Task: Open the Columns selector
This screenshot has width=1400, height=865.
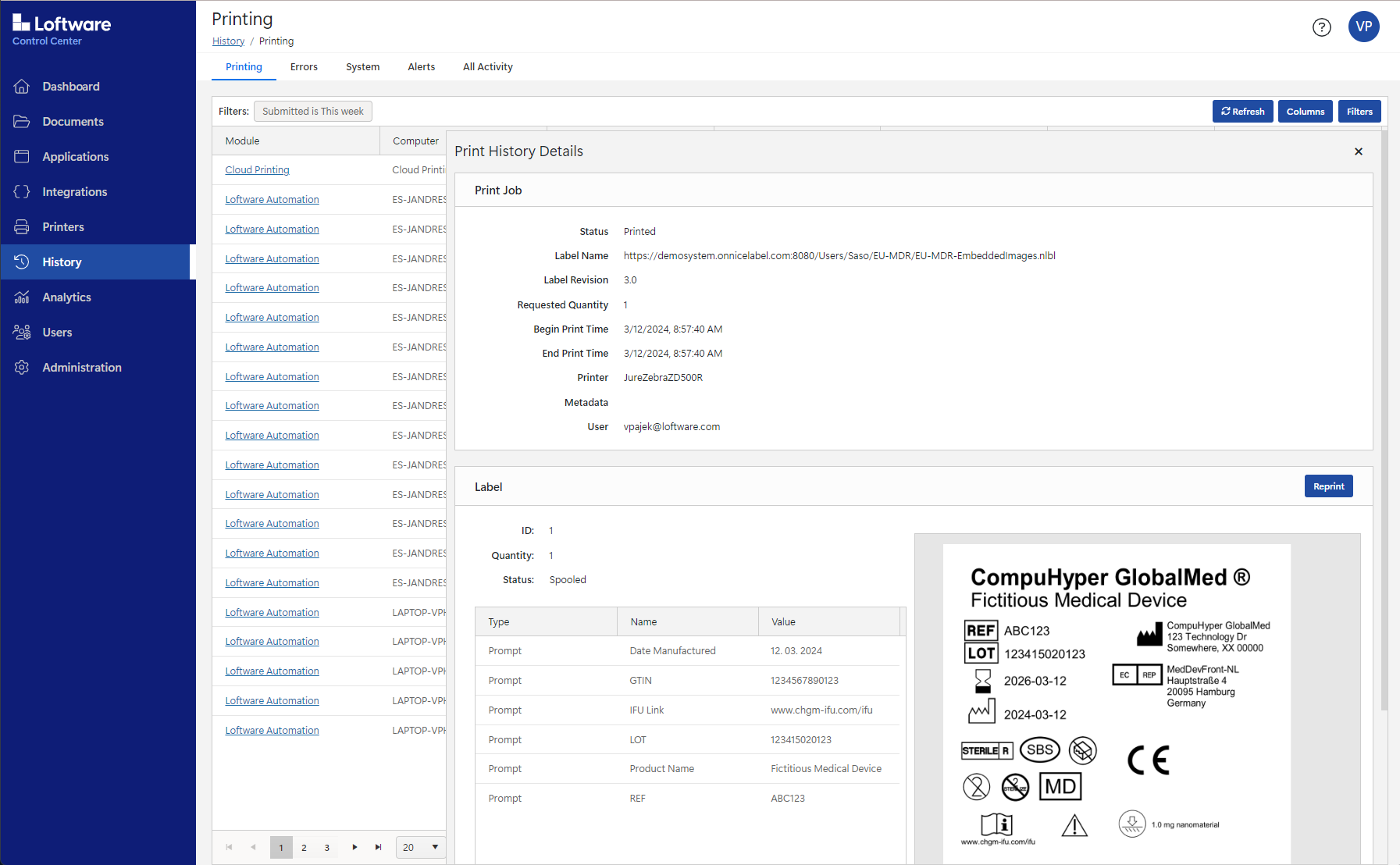Action: tap(1305, 112)
